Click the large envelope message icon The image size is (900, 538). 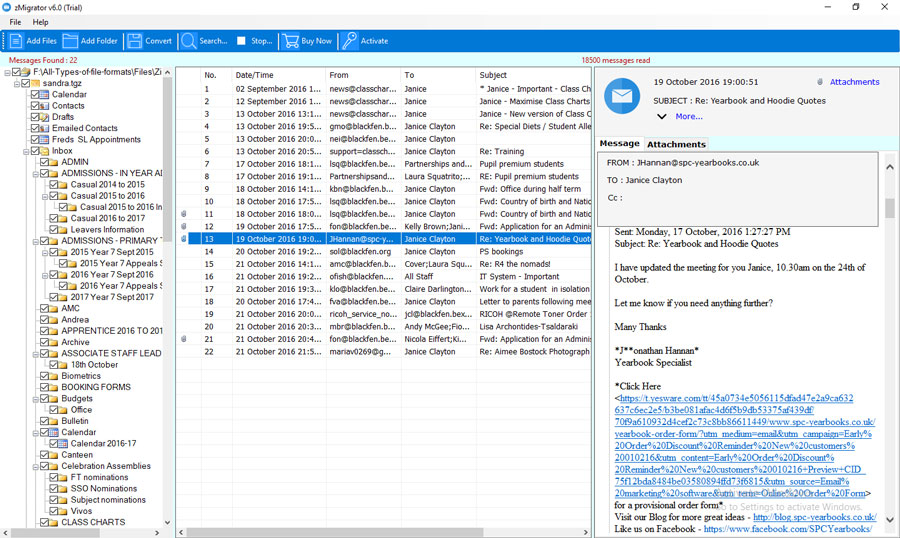point(622,96)
